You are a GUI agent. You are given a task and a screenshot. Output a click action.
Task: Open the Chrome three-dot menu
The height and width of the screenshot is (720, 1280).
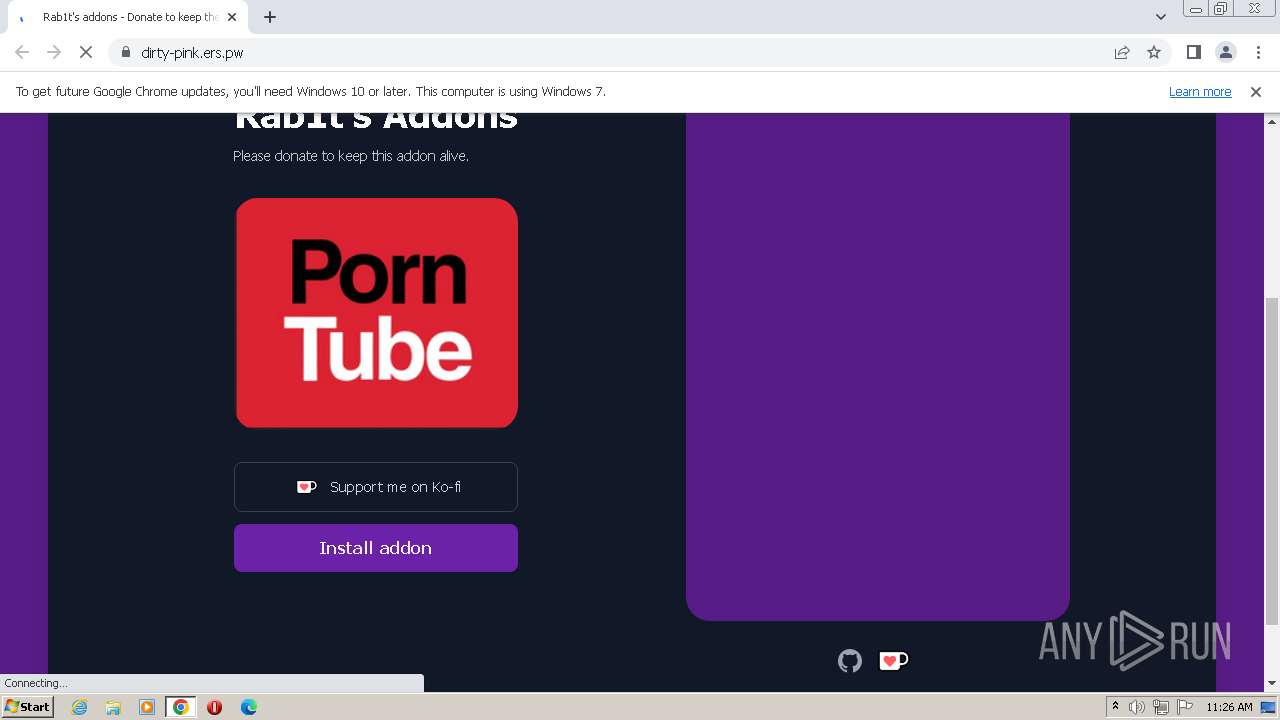(x=1258, y=52)
